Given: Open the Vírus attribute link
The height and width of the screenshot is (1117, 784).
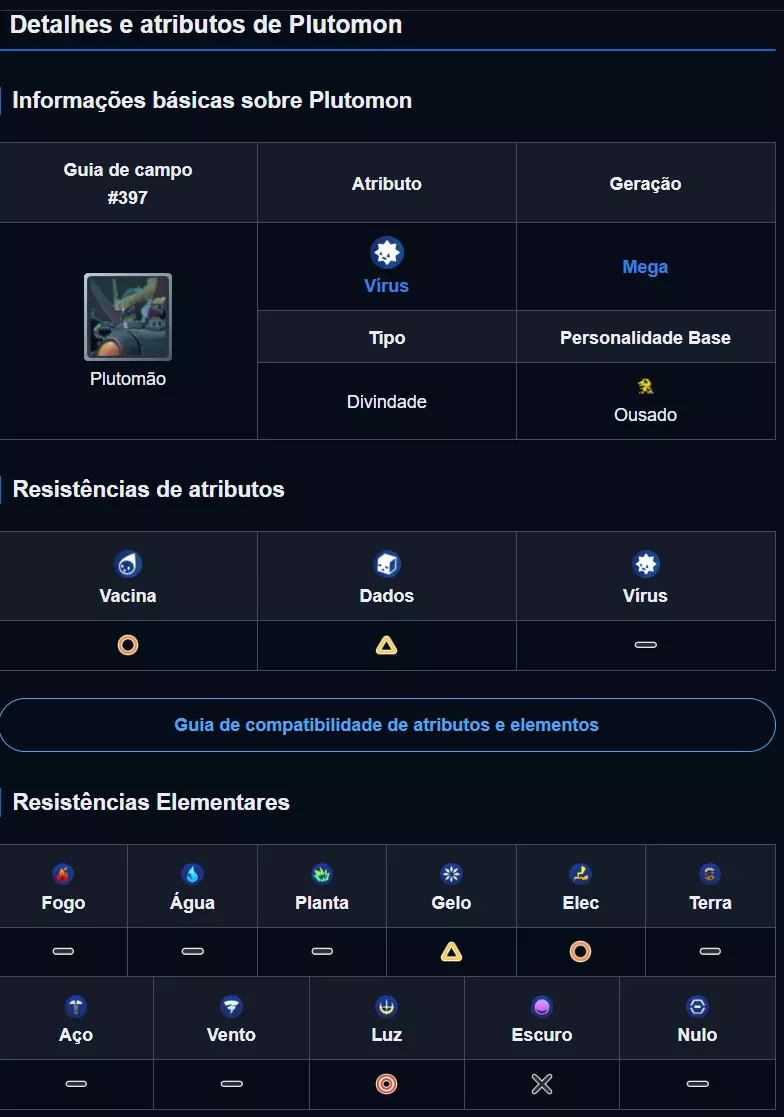Looking at the screenshot, I should (386, 285).
